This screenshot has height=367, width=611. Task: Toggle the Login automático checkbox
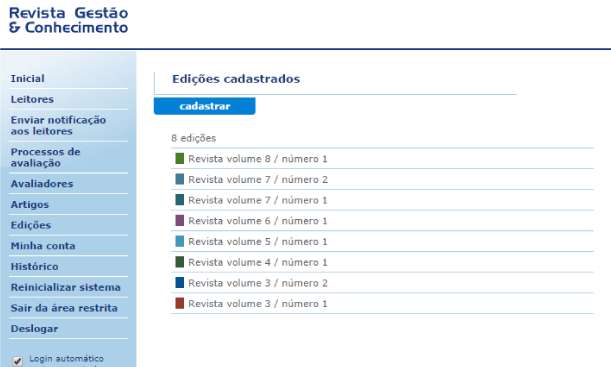17,361
